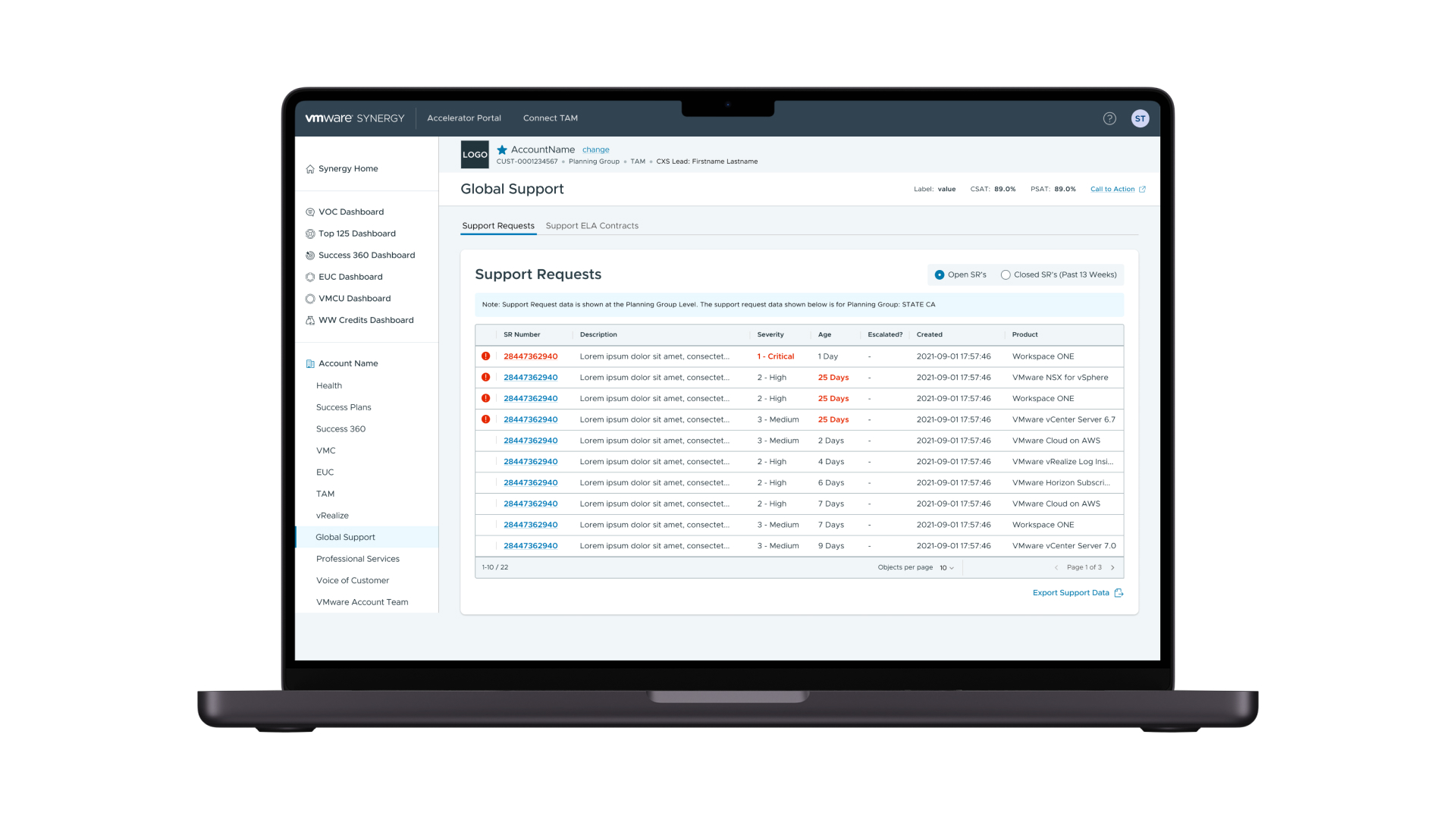Screen dimensions: 1456x819
Task: Click the alert icon on VMware NSX row
Action: tap(486, 377)
